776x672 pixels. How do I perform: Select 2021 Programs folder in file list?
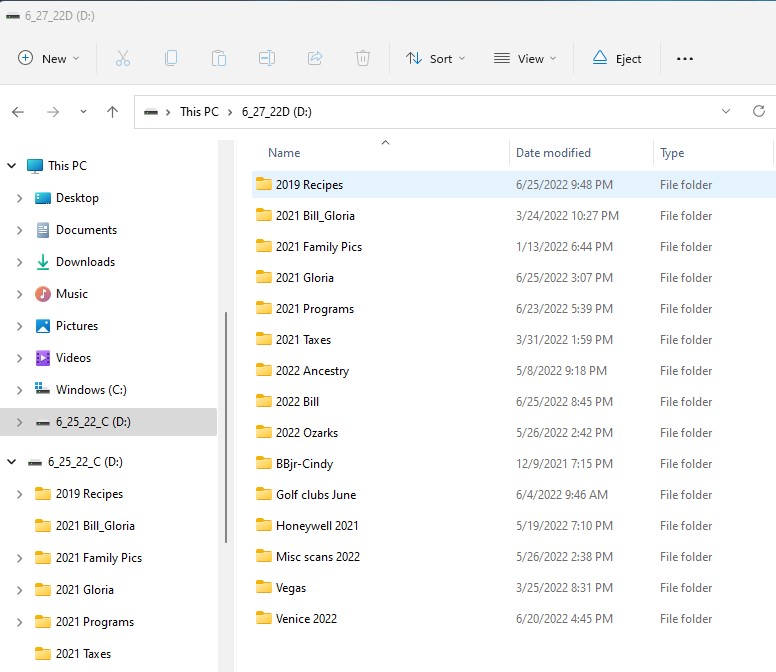pos(315,309)
